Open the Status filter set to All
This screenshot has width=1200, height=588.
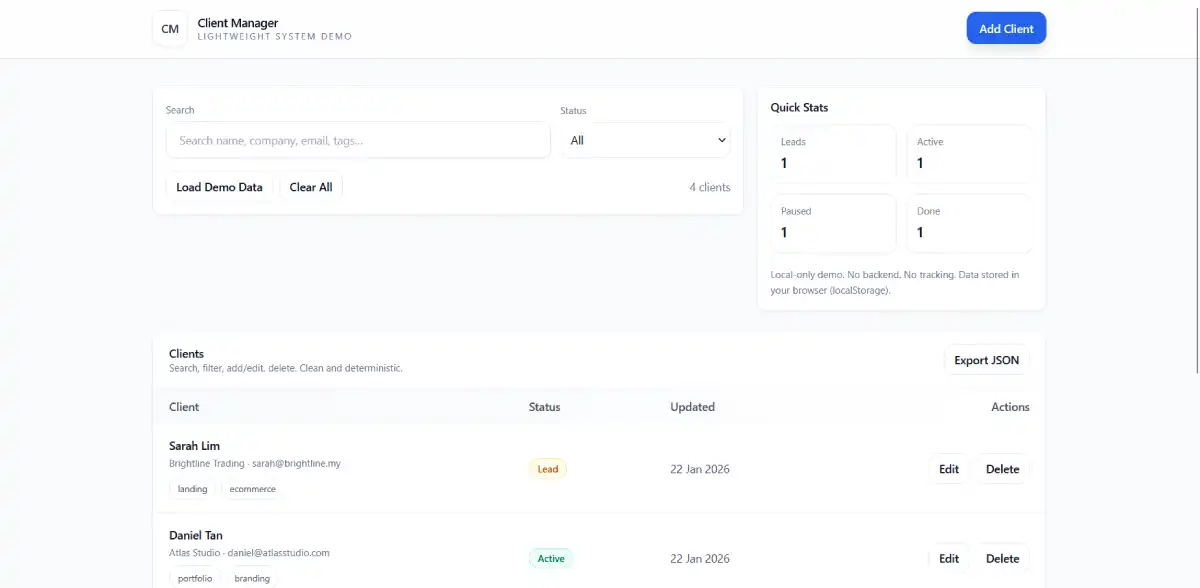(x=645, y=140)
